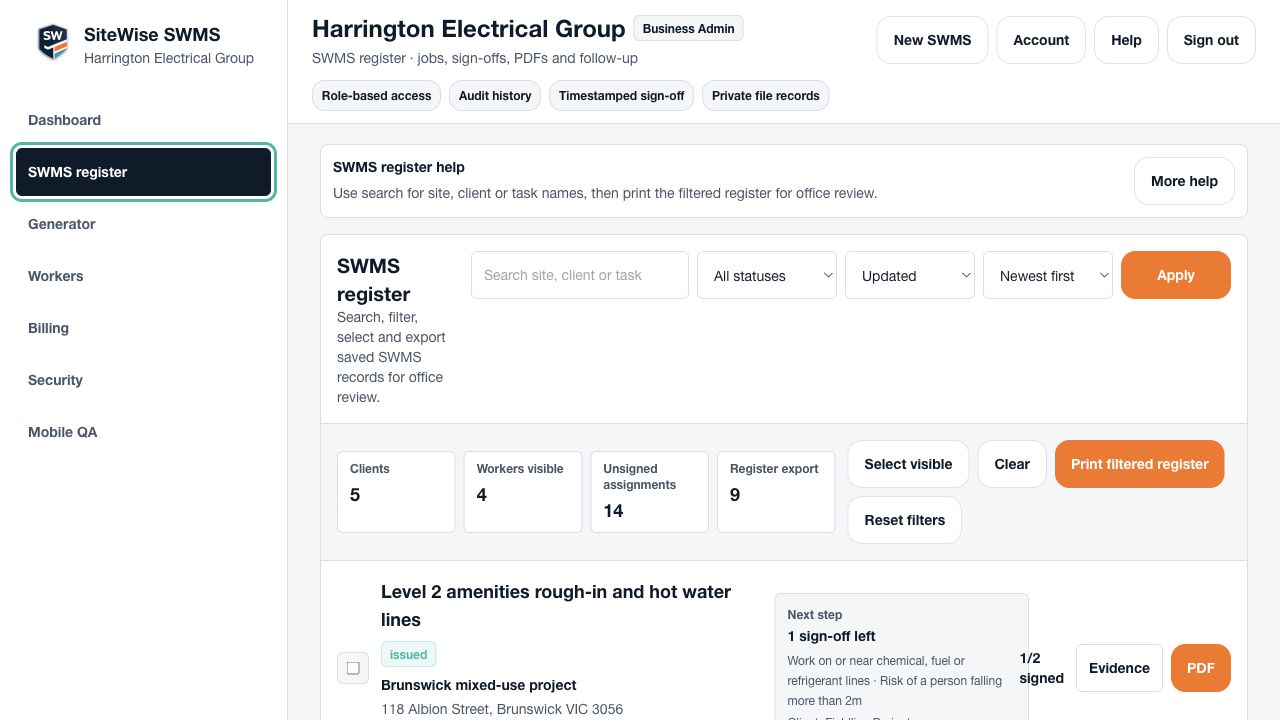Open Level 2 amenities rough-in record title

coord(556,606)
